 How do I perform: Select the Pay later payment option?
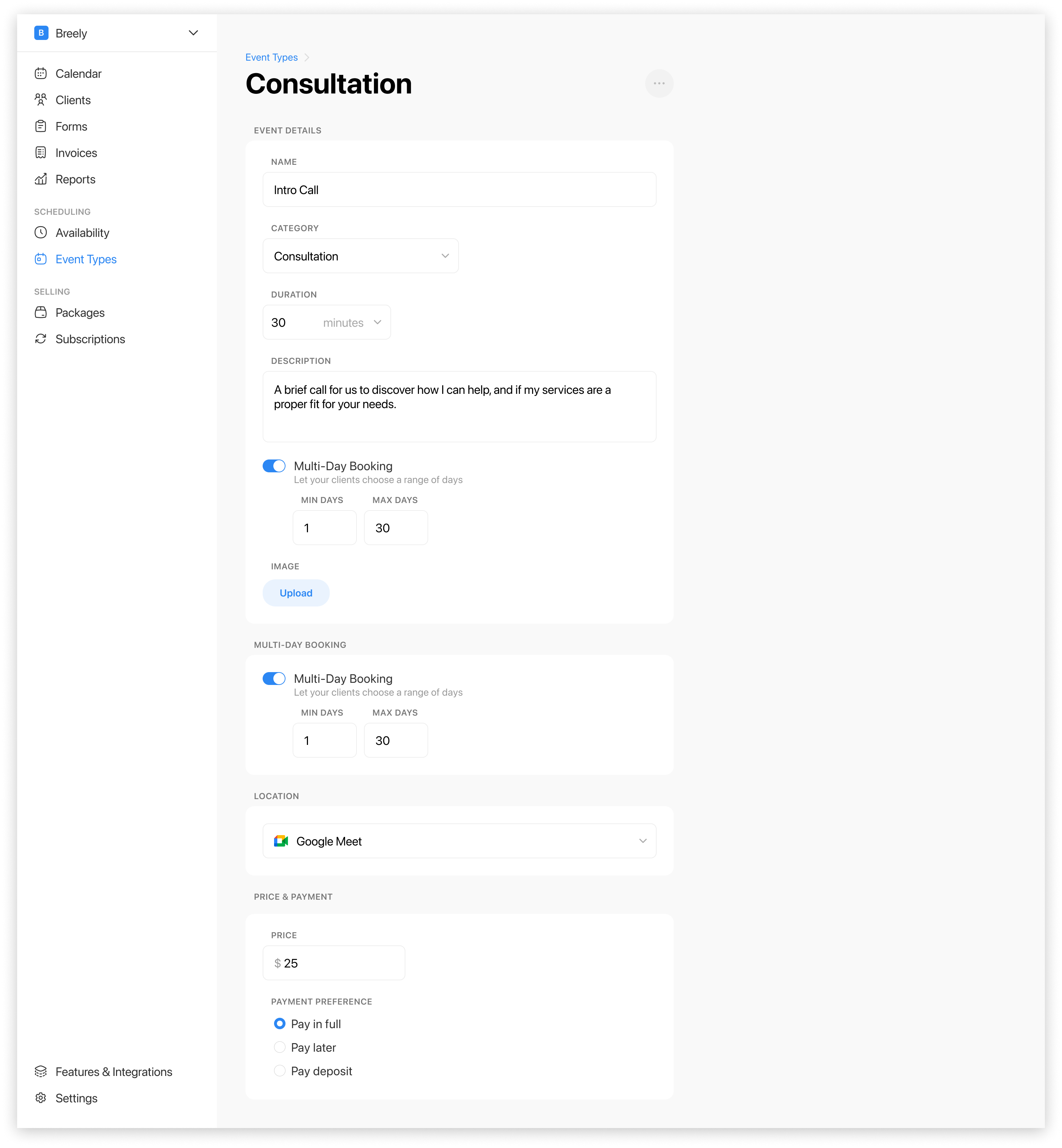pyautogui.click(x=280, y=1047)
